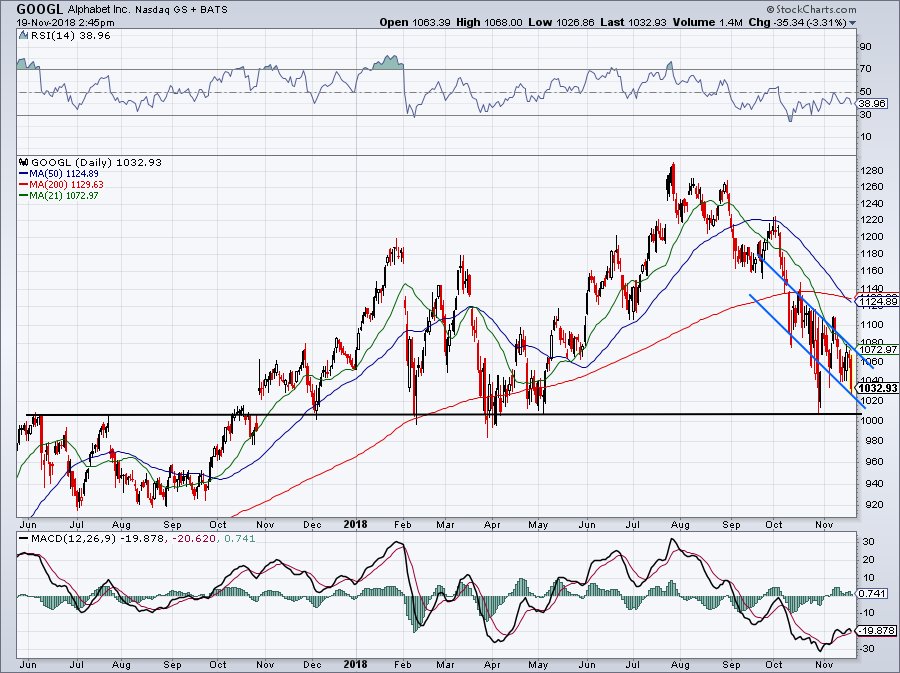Image resolution: width=900 pixels, height=673 pixels.
Task: Click the 1280 label on the price axis
Action: pos(872,171)
